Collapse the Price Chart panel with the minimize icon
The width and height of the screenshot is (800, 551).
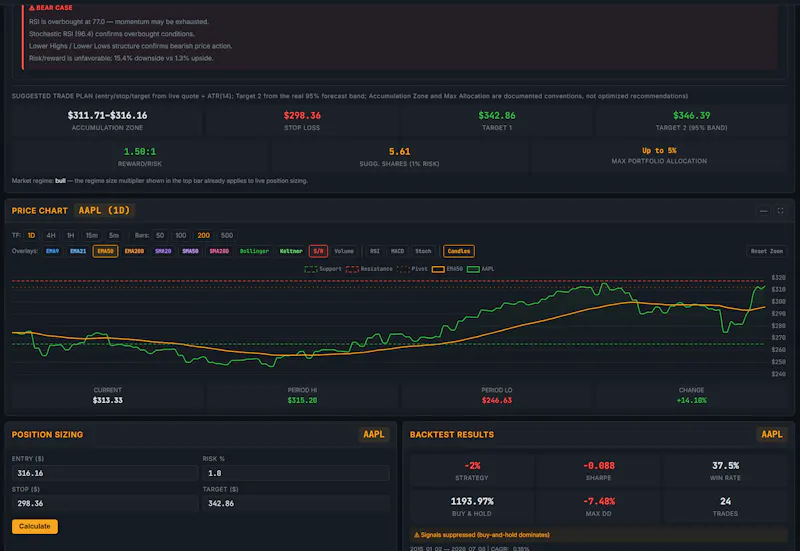[763, 211]
